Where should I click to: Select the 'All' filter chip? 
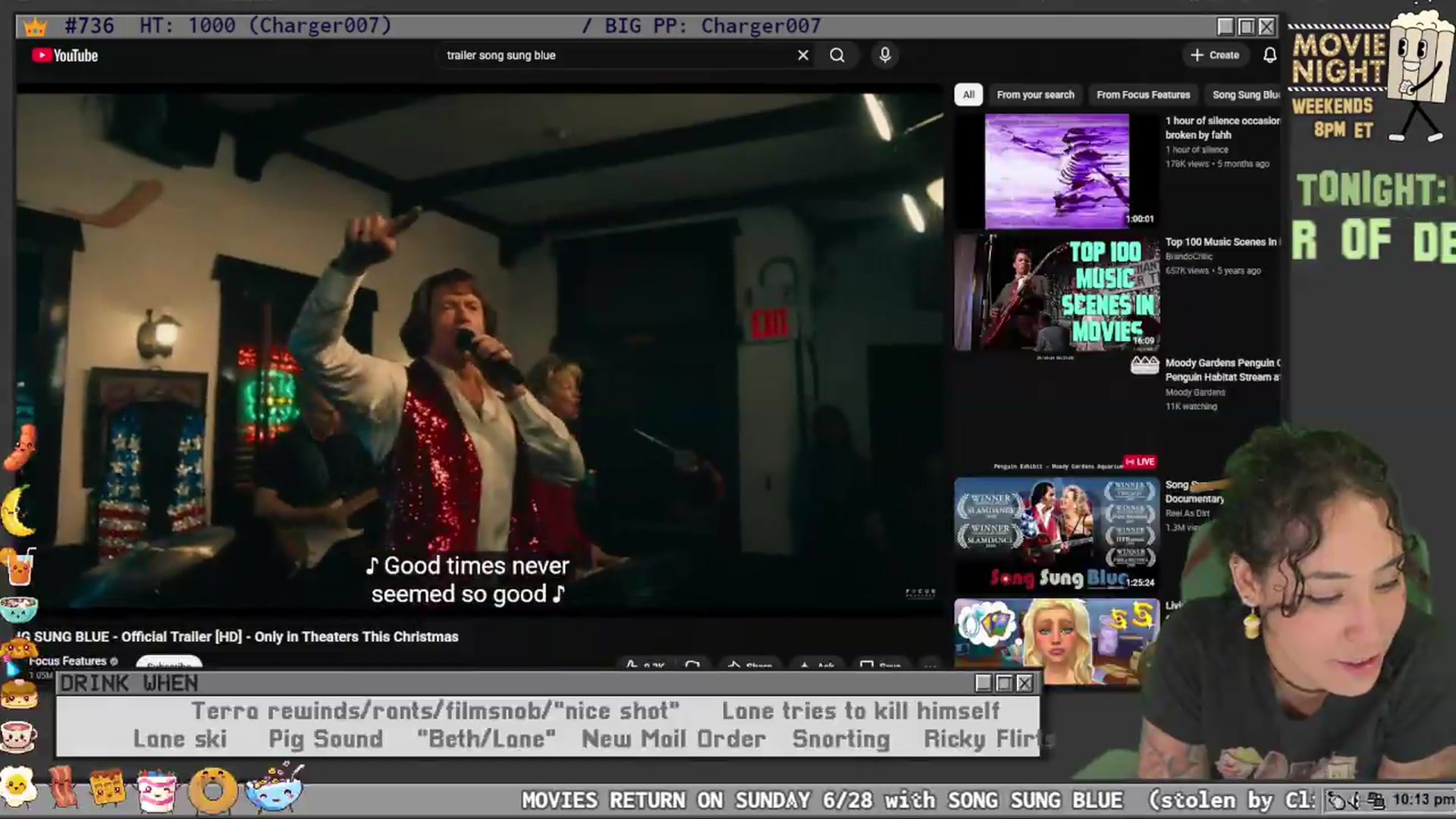pos(968,95)
